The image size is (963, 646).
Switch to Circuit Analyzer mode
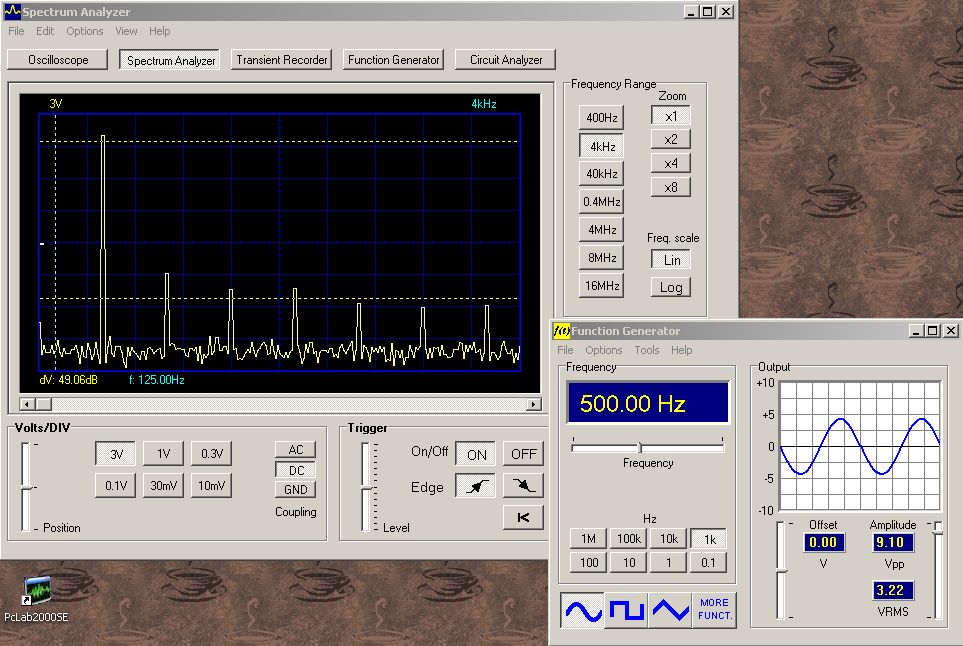(506, 60)
